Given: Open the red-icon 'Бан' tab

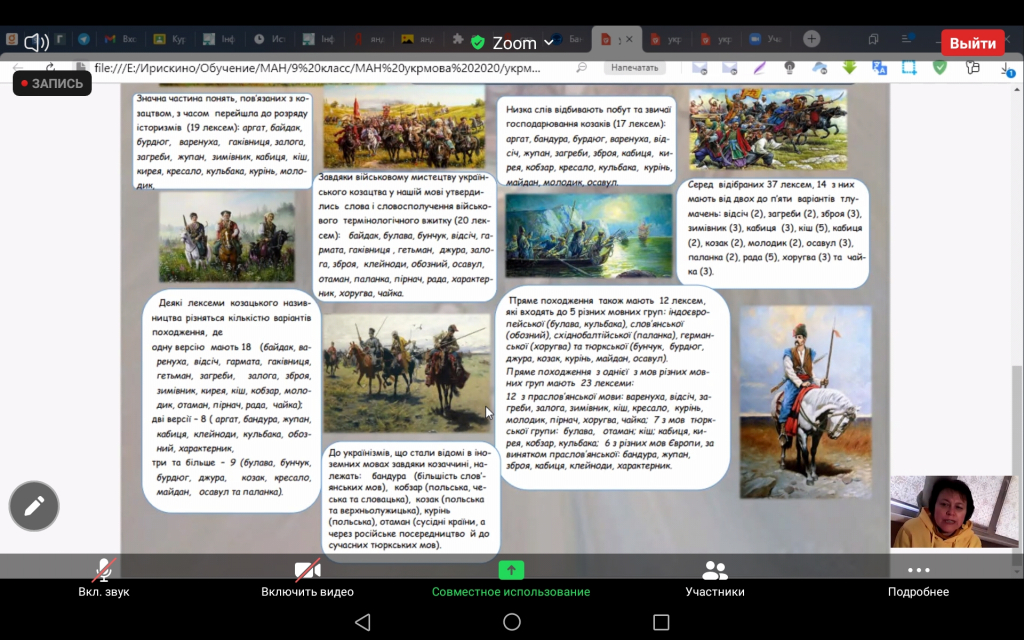Looking at the screenshot, I should (567, 39).
